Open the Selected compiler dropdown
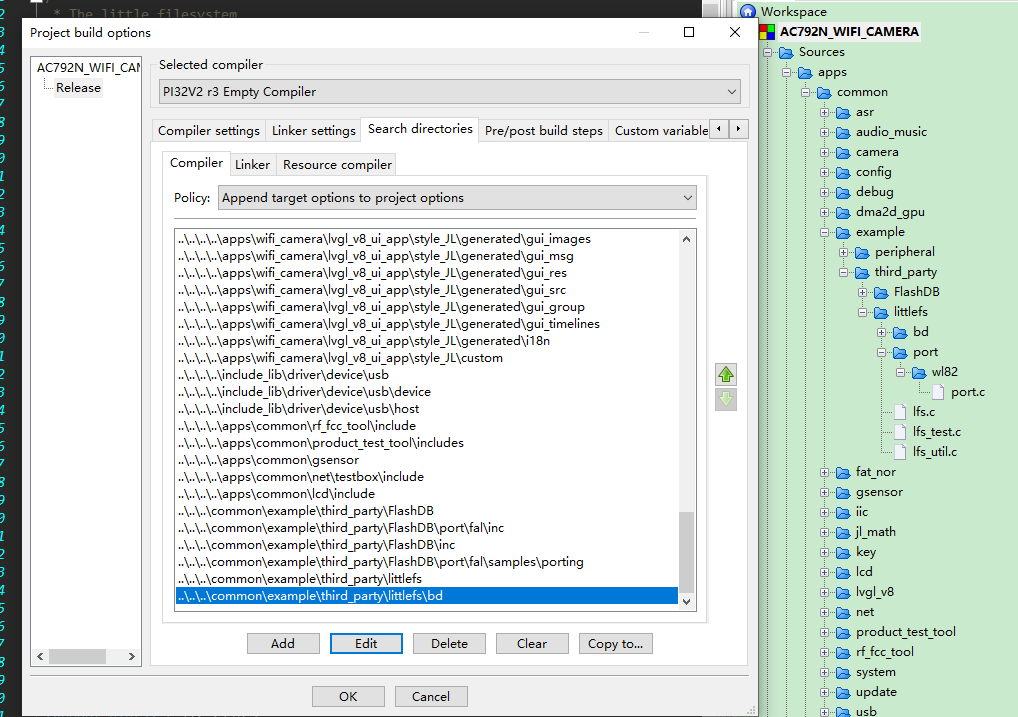Viewport: 1018px width, 717px height. pos(449,92)
